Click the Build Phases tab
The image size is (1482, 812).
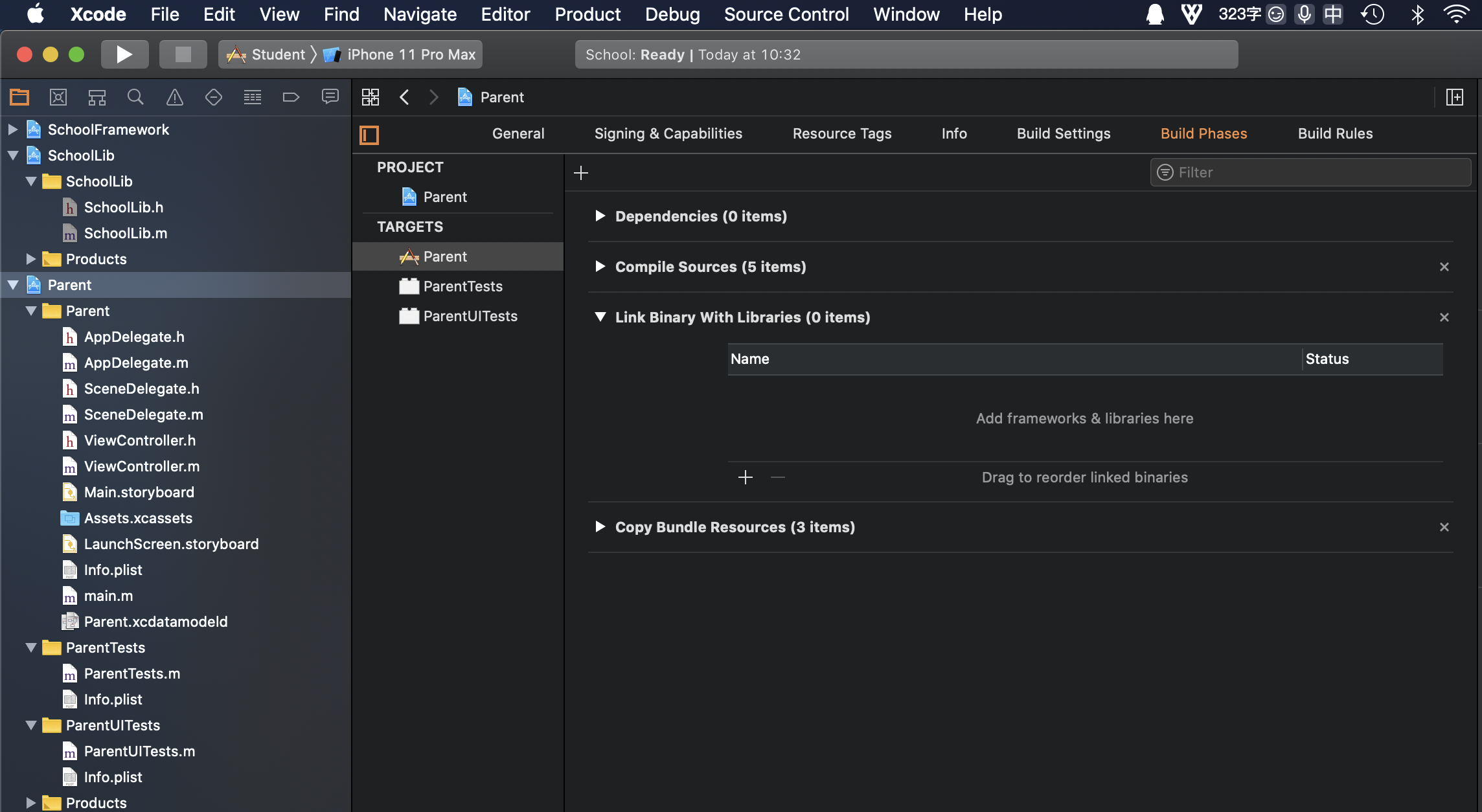click(x=1204, y=133)
